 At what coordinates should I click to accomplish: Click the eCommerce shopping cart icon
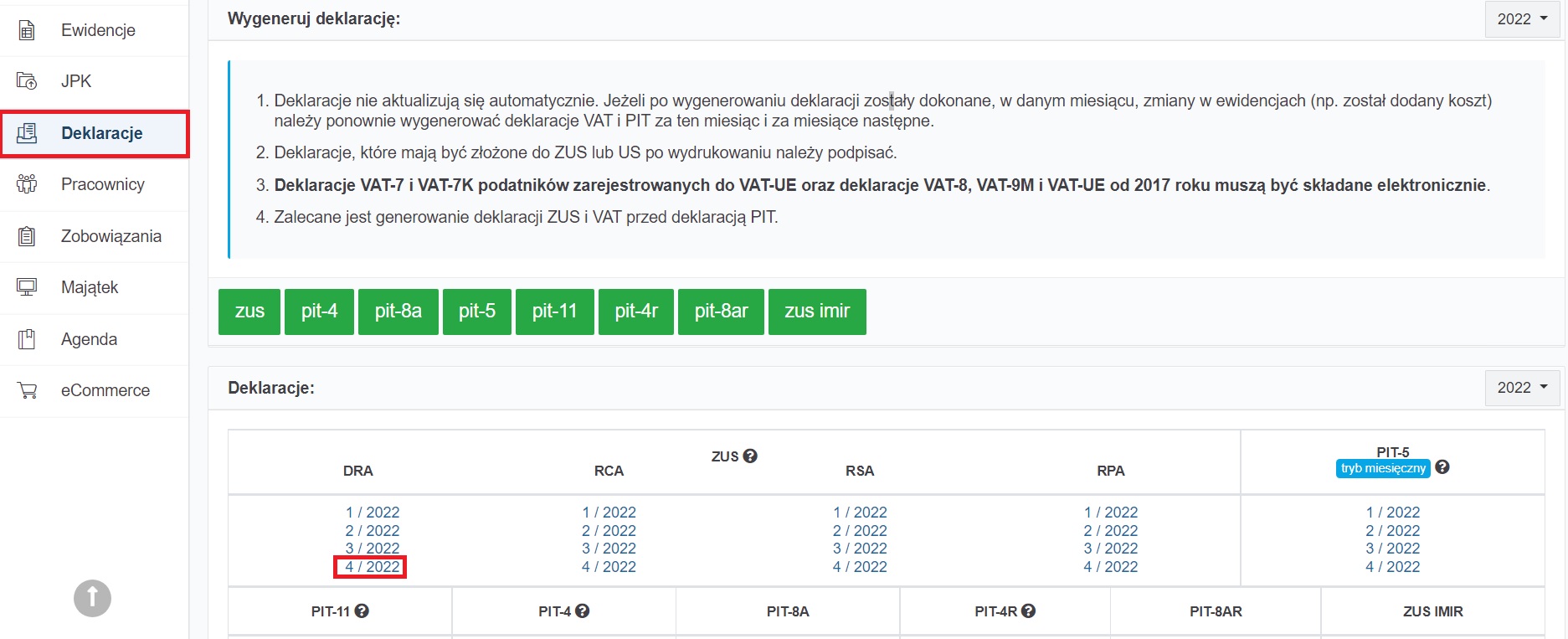pos(27,390)
